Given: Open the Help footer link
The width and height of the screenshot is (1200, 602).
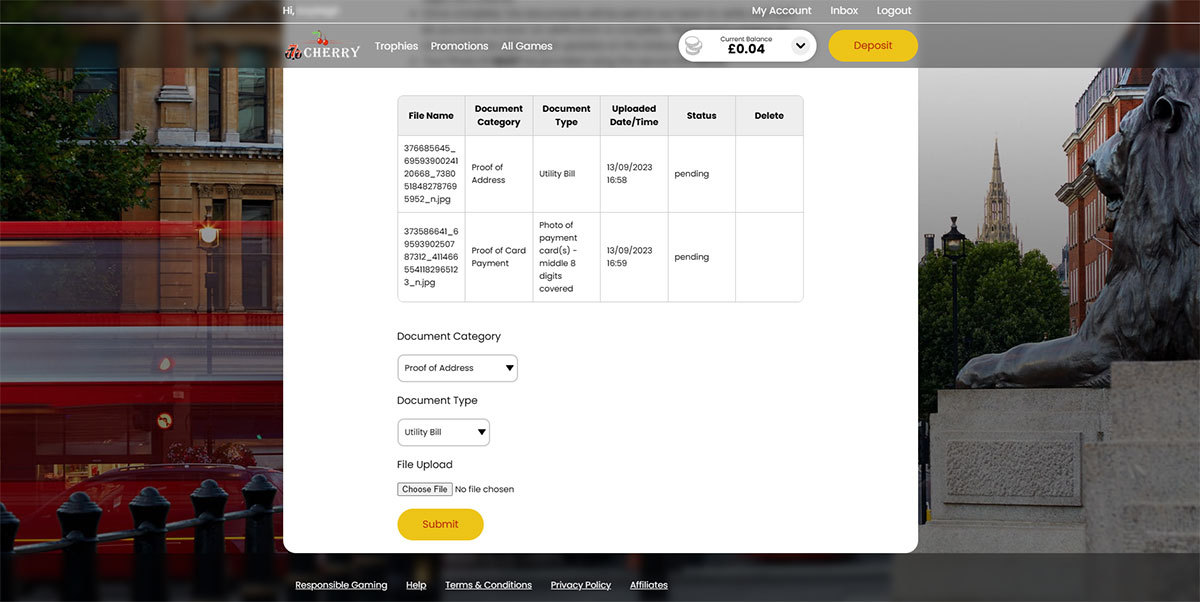Looking at the screenshot, I should 416,585.
